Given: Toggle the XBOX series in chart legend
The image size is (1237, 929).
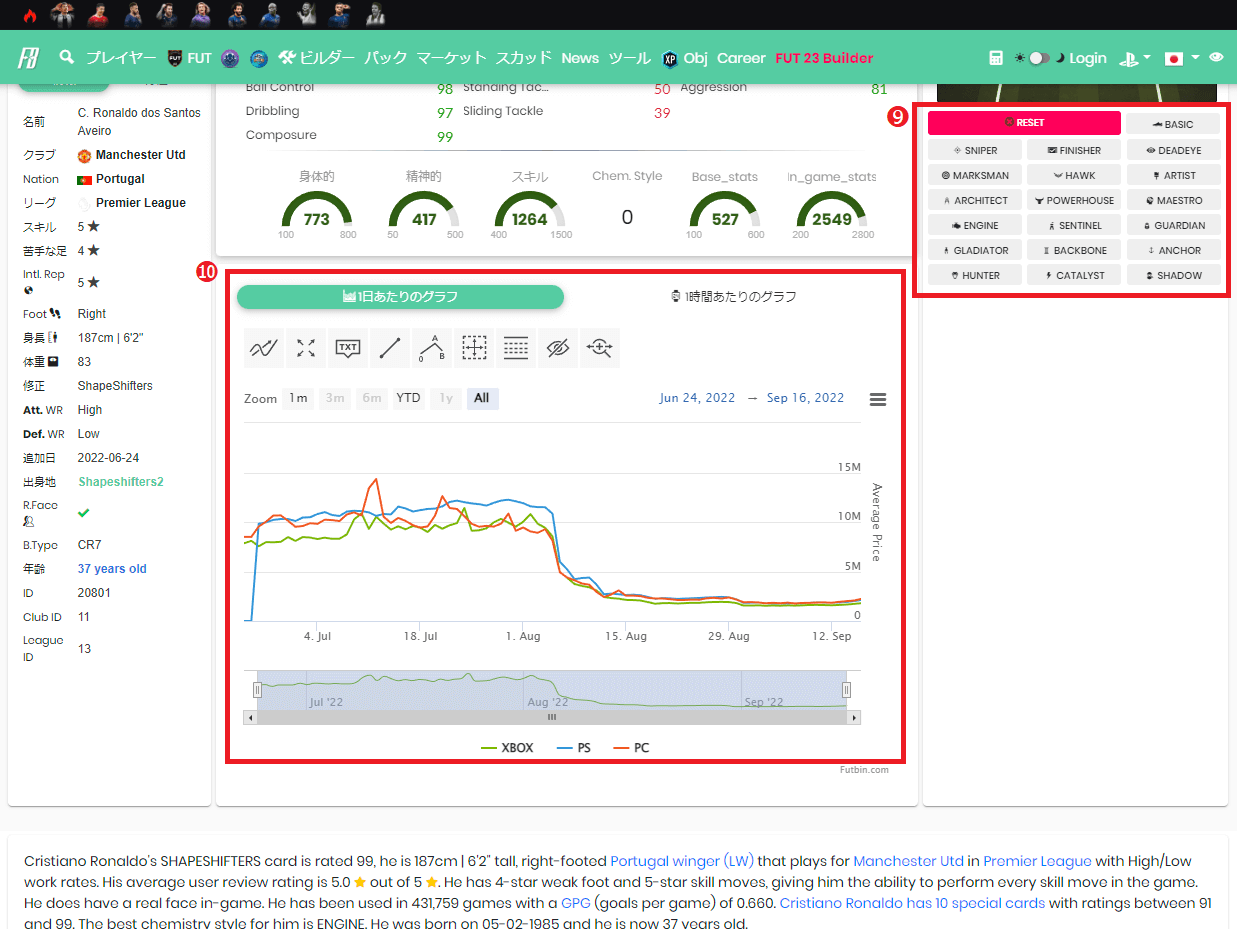Looking at the screenshot, I should [508, 748].
